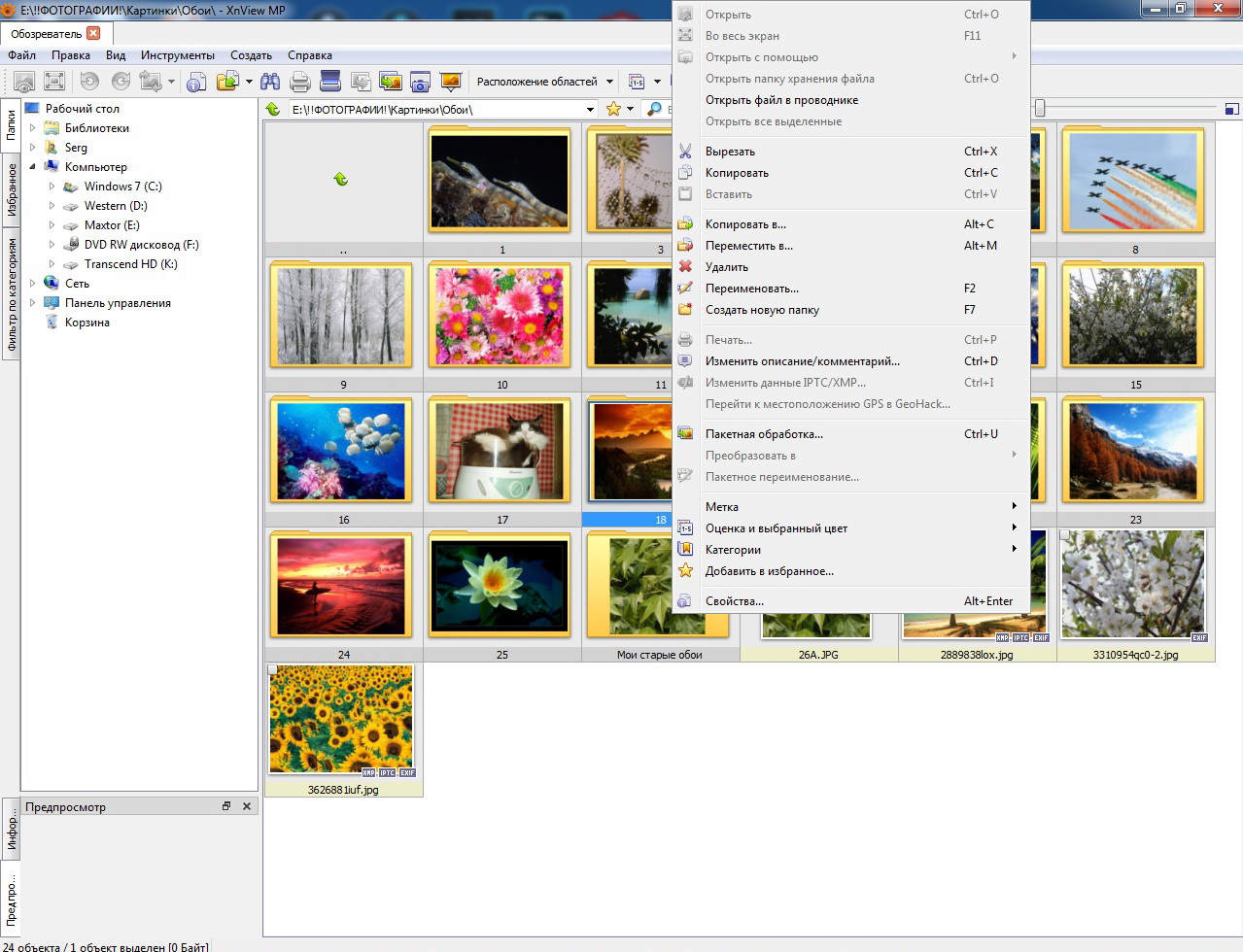Image resolution: width=1243 pixels, height=952 pixels.
Task: Open the Расположение областей layout dropdown
Action: [609, 82]
